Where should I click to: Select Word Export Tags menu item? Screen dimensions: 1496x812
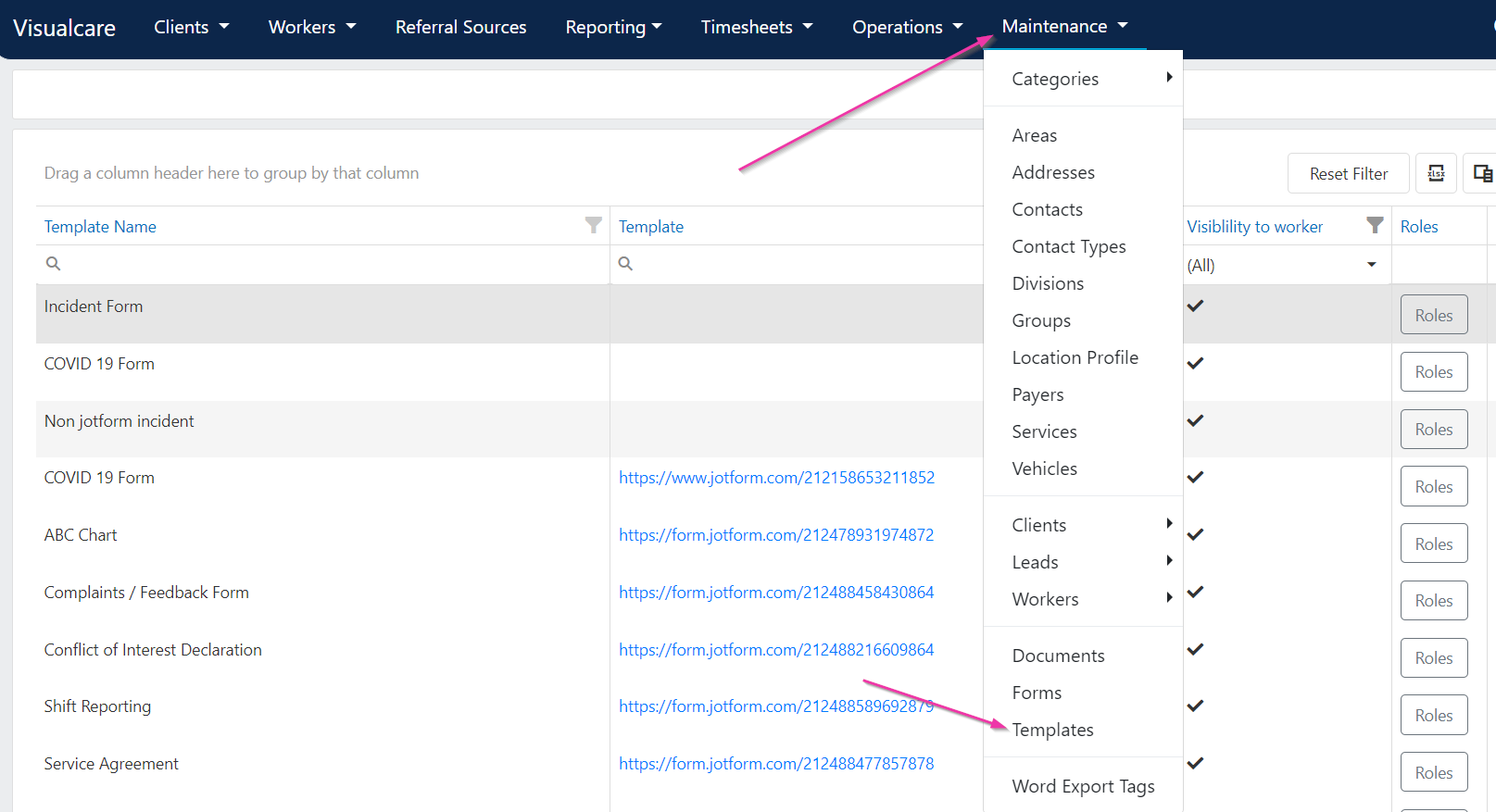(1083, 786)
